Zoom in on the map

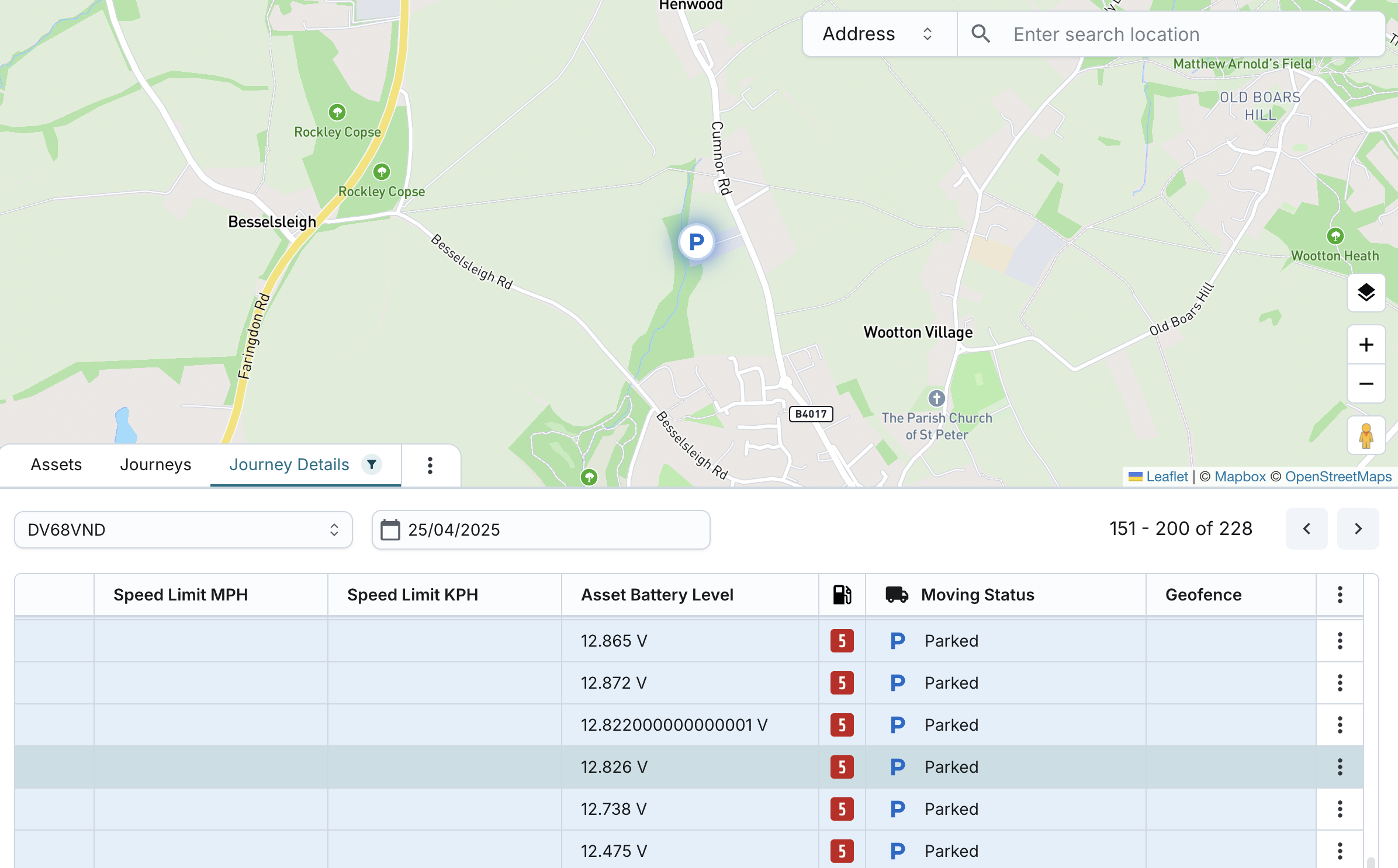coord(1366,345)
